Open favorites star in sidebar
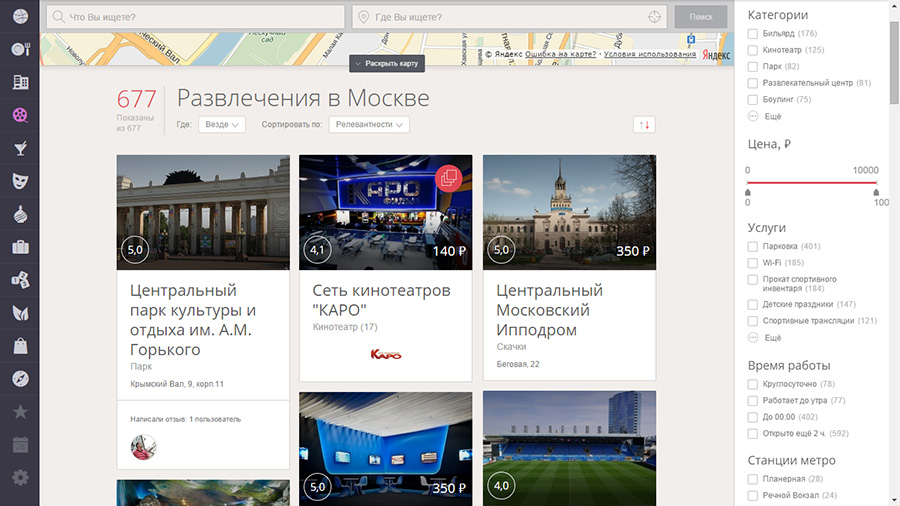The height and width of the screenshot is (506, 900). pyautogui.click(x=20, y=411)
